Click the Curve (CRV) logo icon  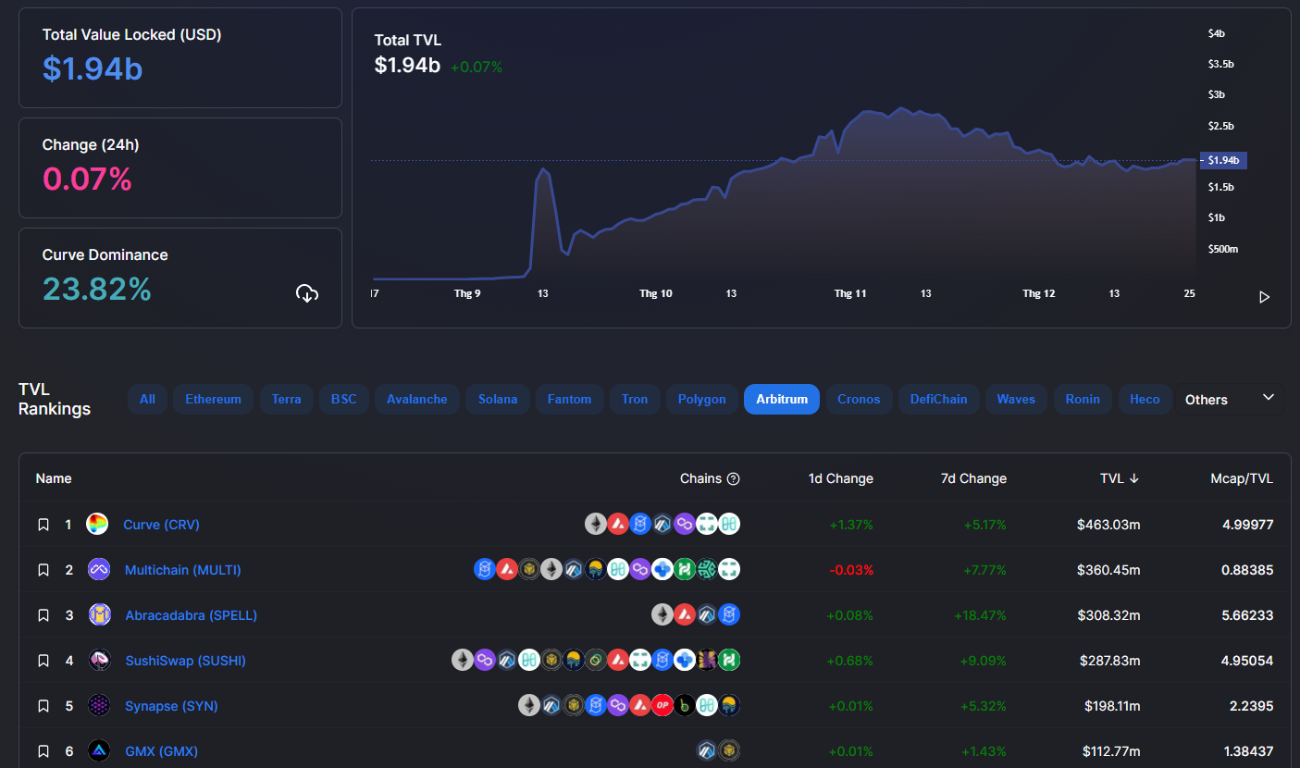[98, 524]
